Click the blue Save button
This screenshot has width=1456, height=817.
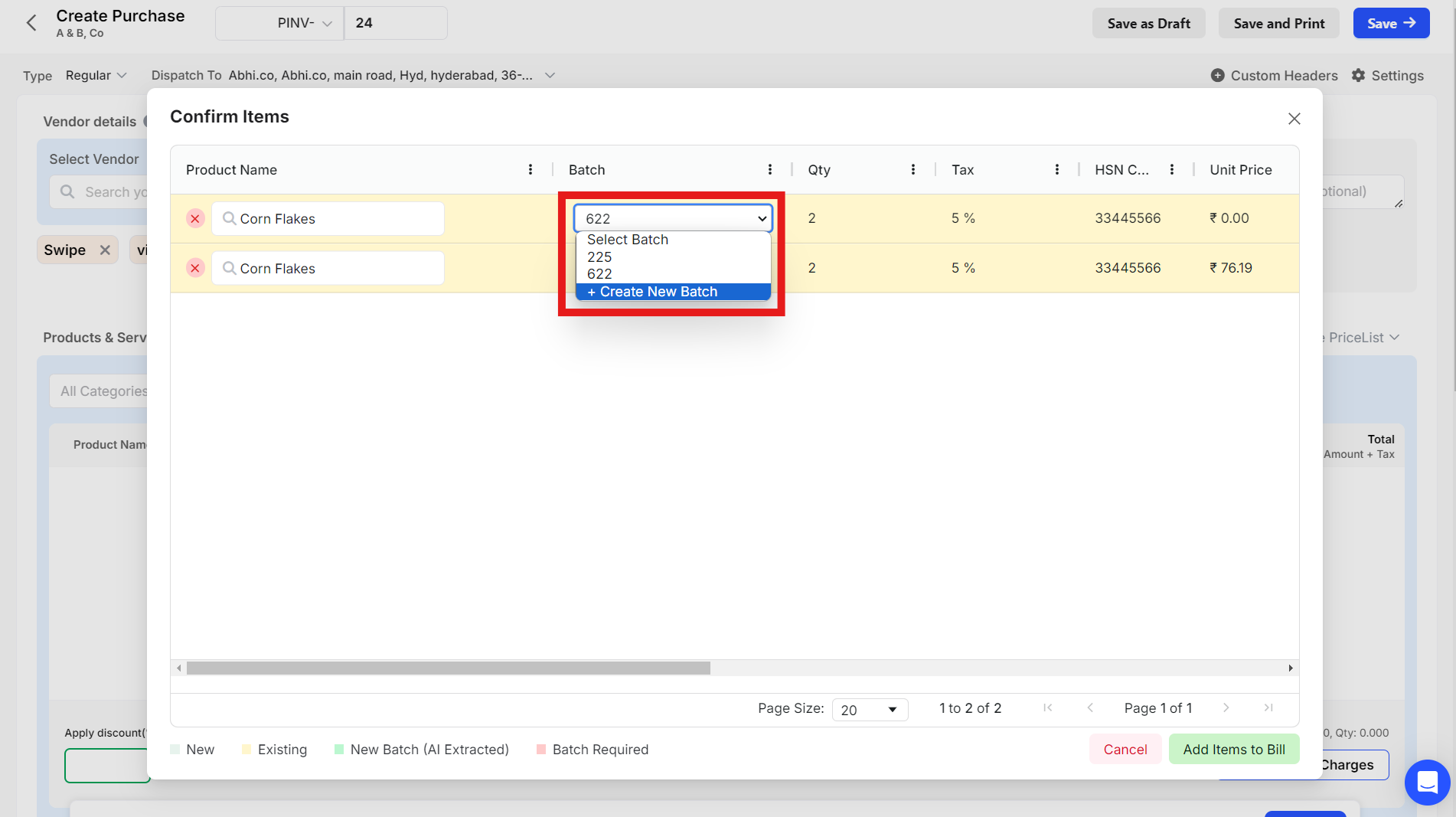1391,23
